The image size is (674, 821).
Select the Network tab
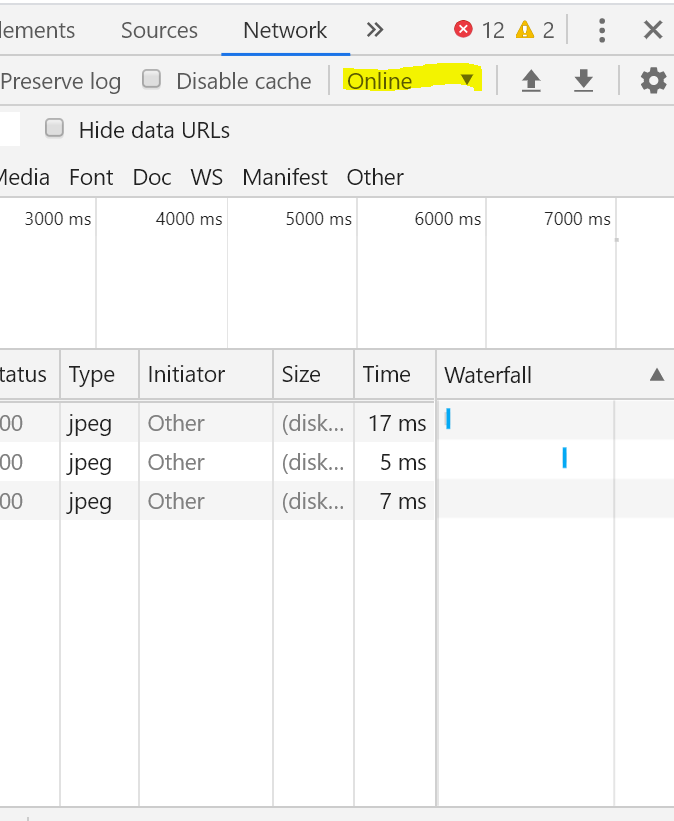tap(285, 30)
